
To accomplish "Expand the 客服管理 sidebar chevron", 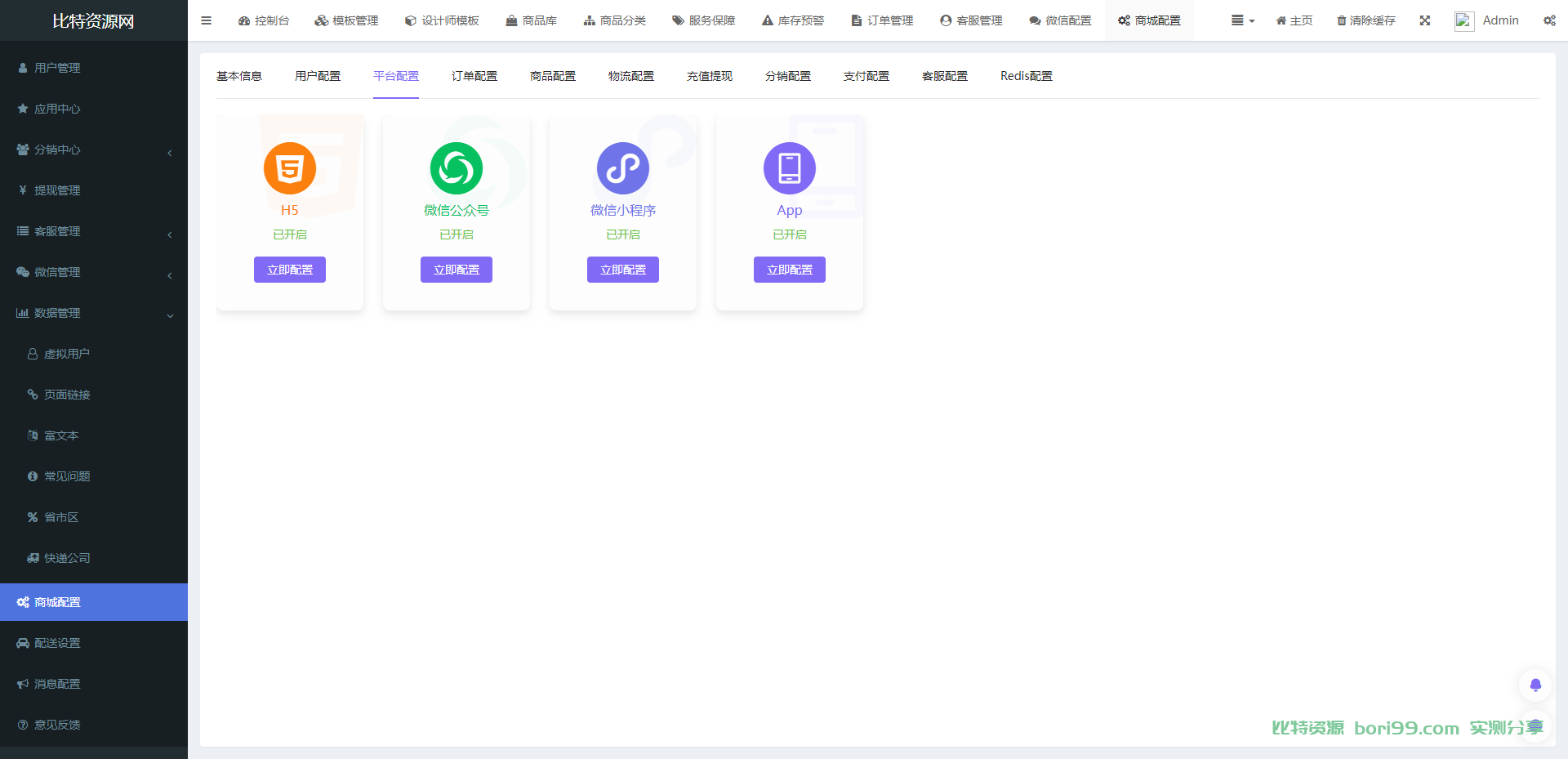I will point(170,234).
